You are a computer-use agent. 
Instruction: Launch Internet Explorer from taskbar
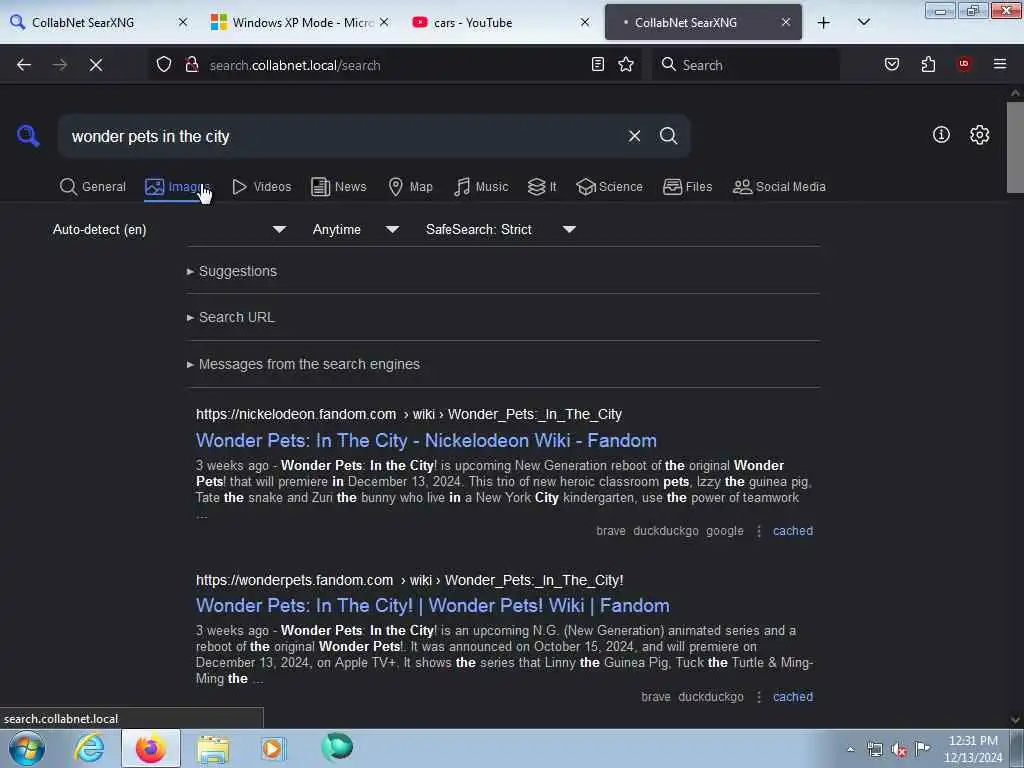pos(89,748)
